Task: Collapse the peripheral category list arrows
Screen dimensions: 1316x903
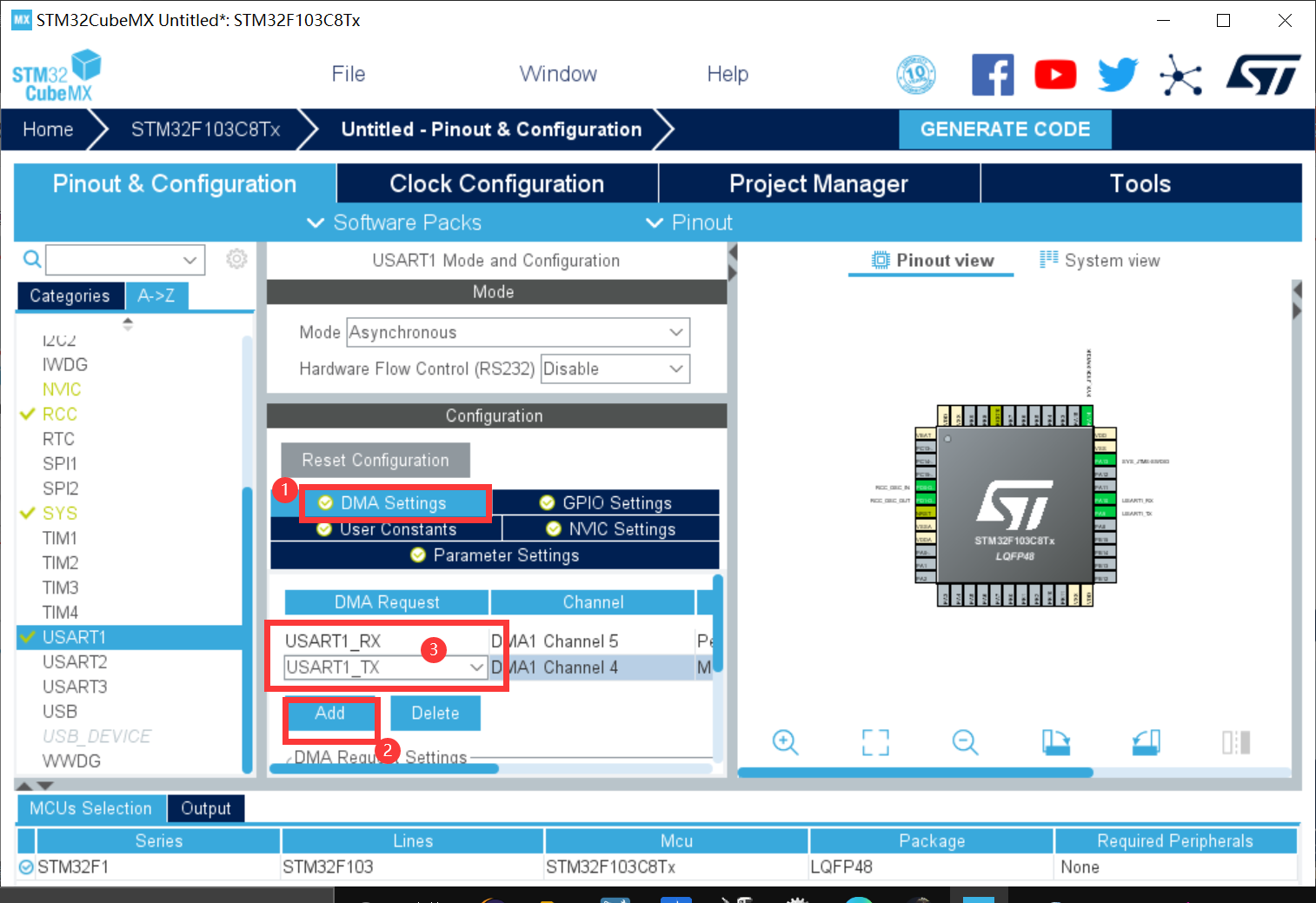Action: click(x=128, y=323)
